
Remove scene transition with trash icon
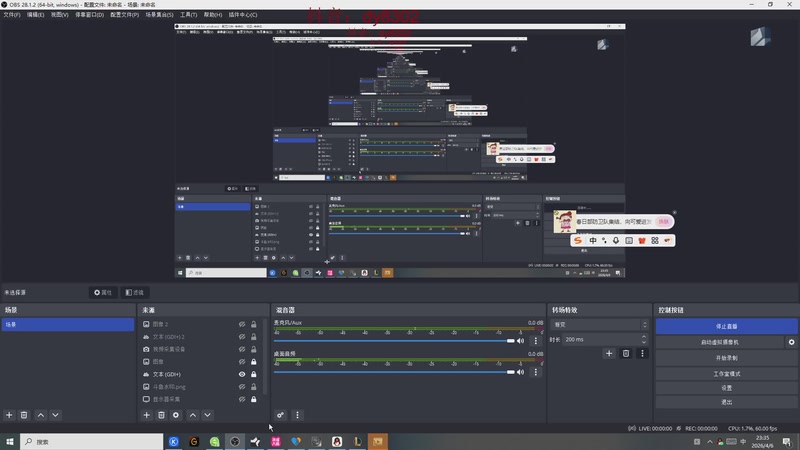click(x=626, y=353)
